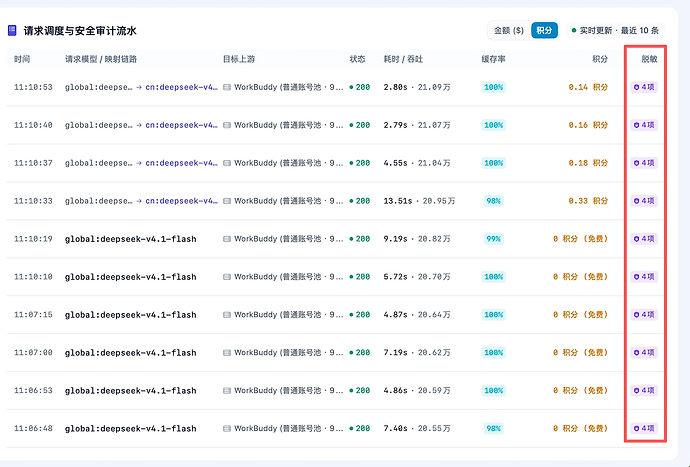Open the cn:deepseek-v4 mapped link at 11:10:33

click(181, 201)
